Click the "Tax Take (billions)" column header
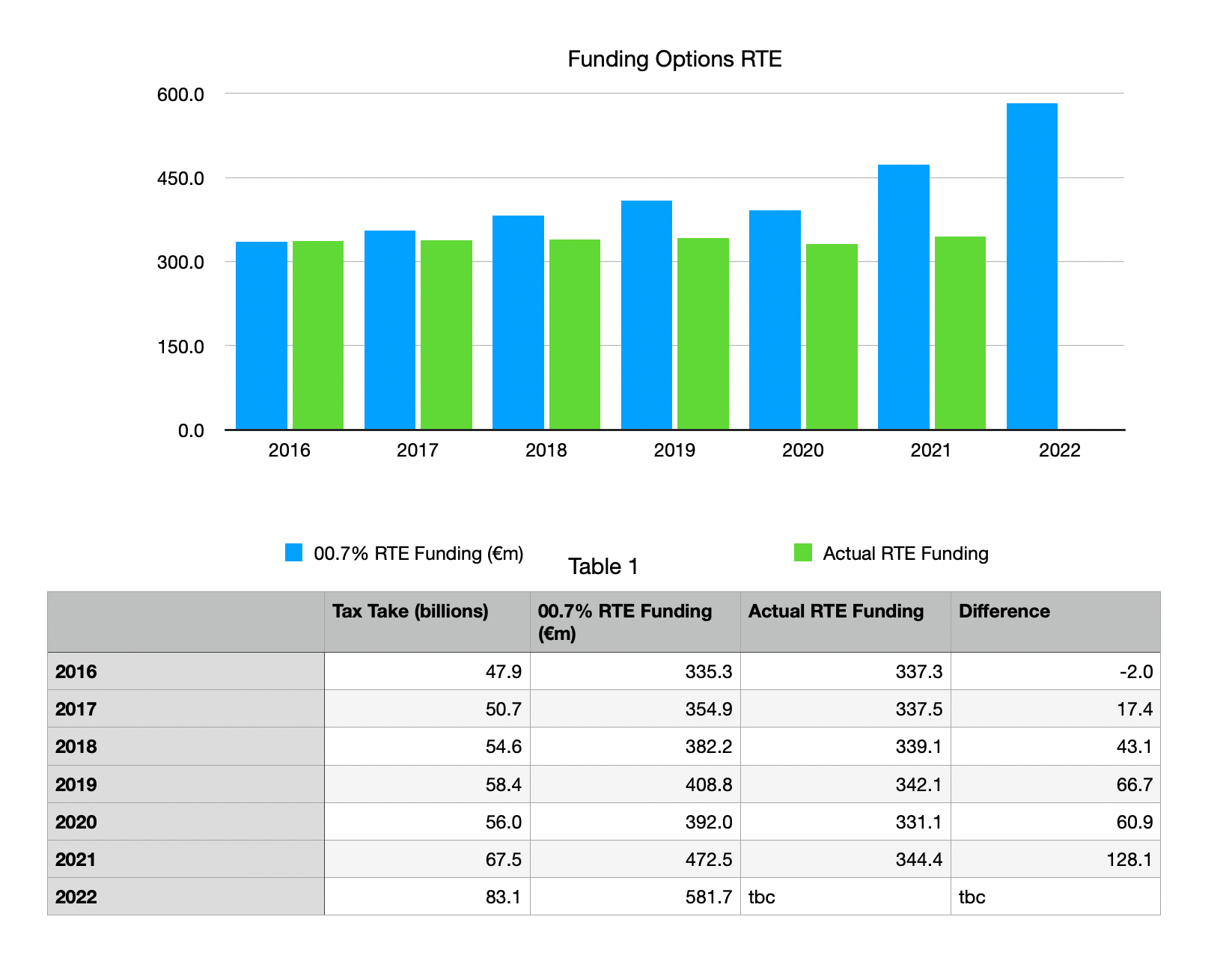Viewport: 1232px width, 976px height. (427, 622)
